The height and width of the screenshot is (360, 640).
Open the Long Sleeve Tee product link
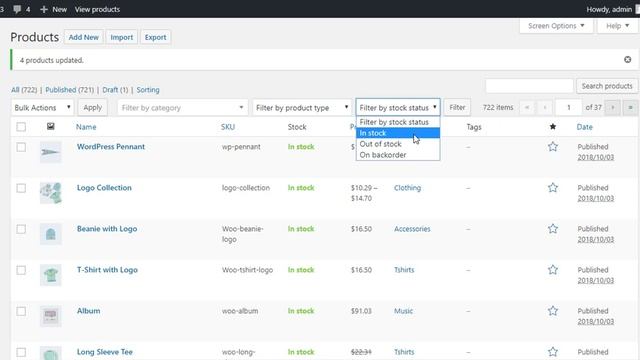(105, 352)
